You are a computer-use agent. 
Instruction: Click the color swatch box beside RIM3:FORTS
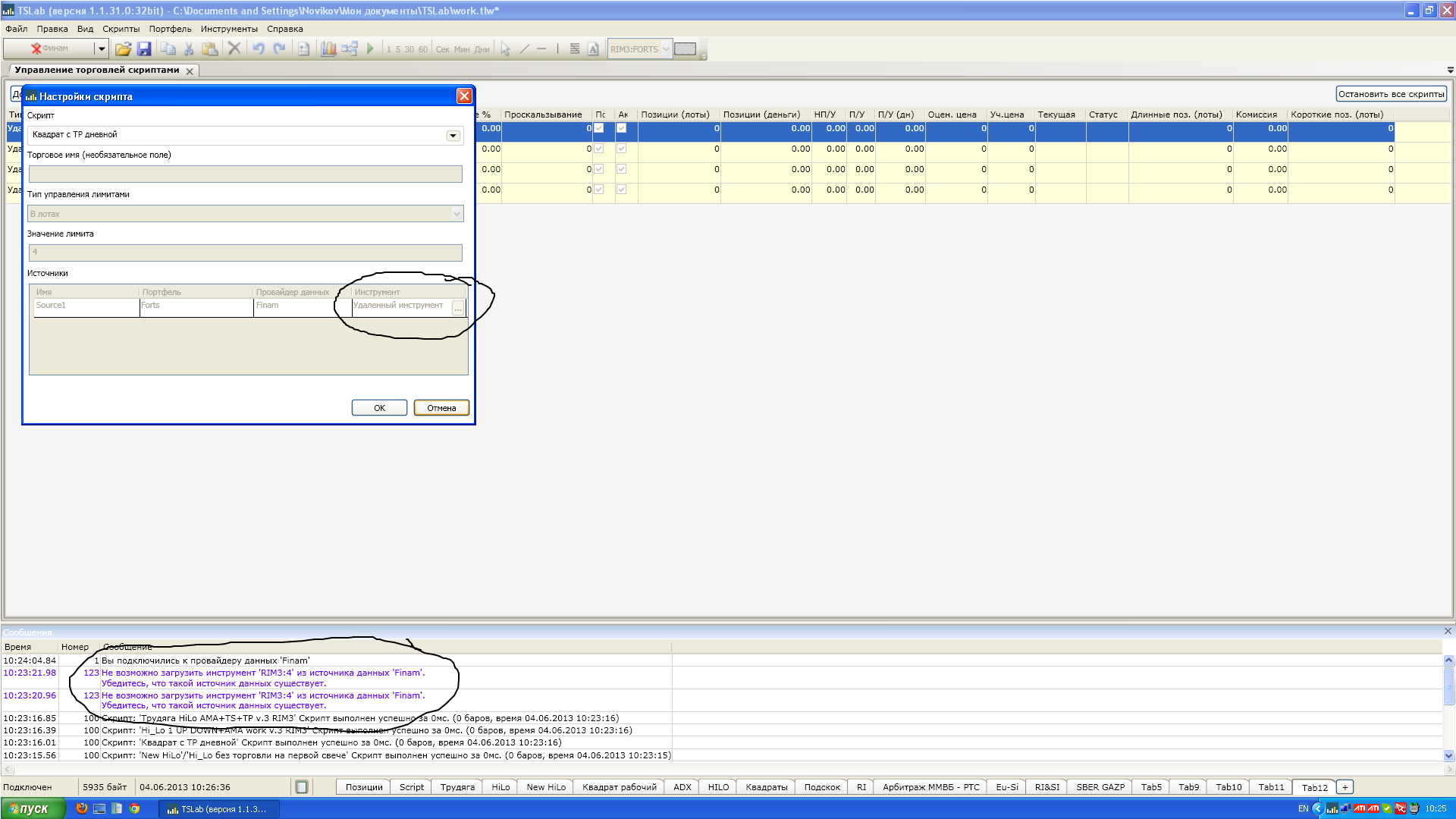(685, 49)
